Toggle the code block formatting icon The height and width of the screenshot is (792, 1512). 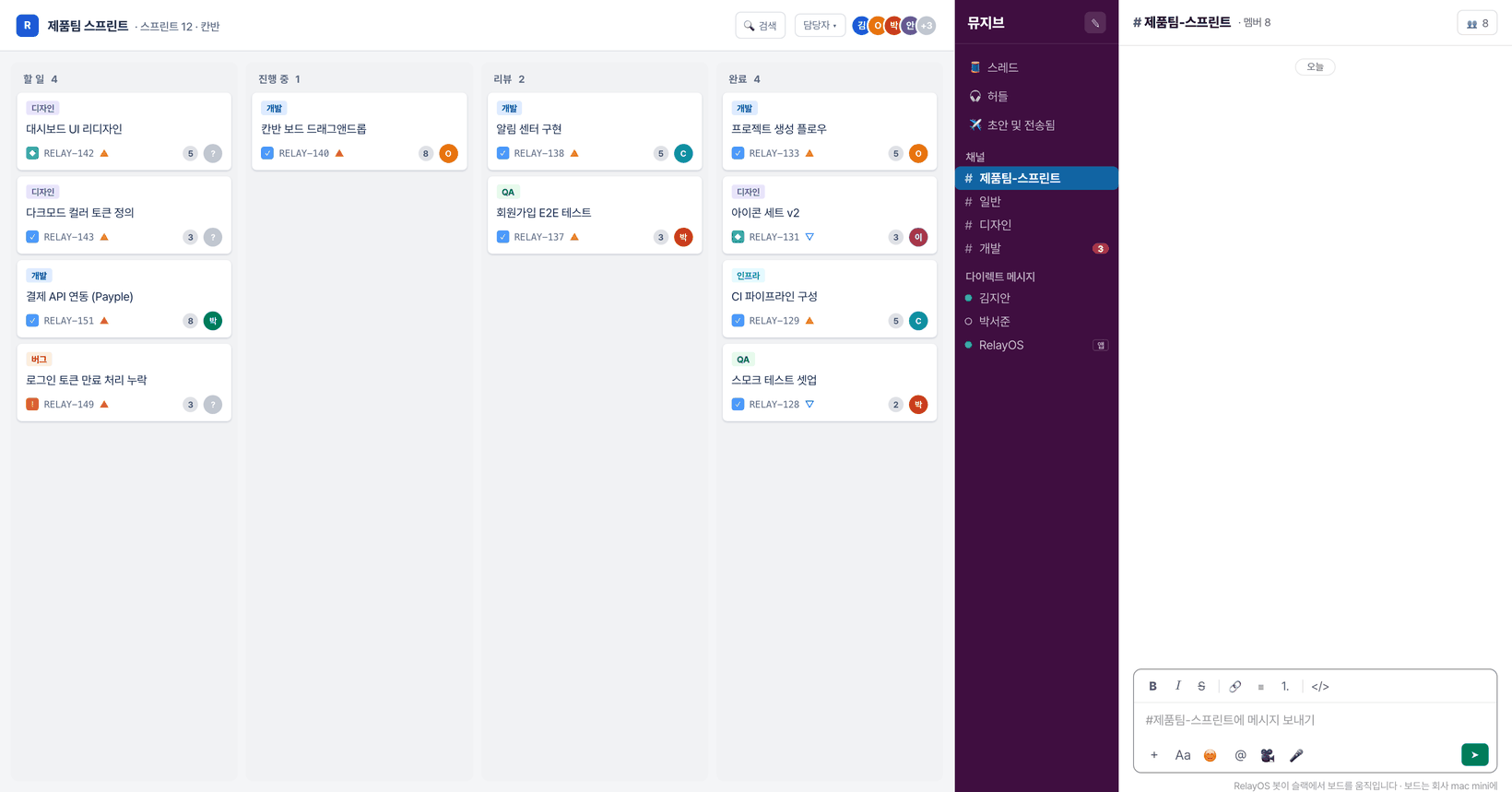1320,686
